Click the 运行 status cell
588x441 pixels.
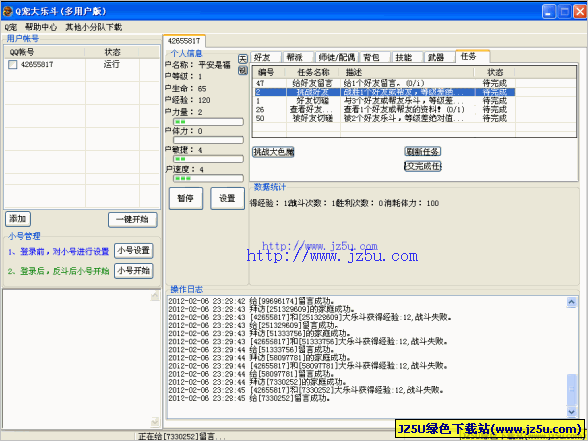112,64
